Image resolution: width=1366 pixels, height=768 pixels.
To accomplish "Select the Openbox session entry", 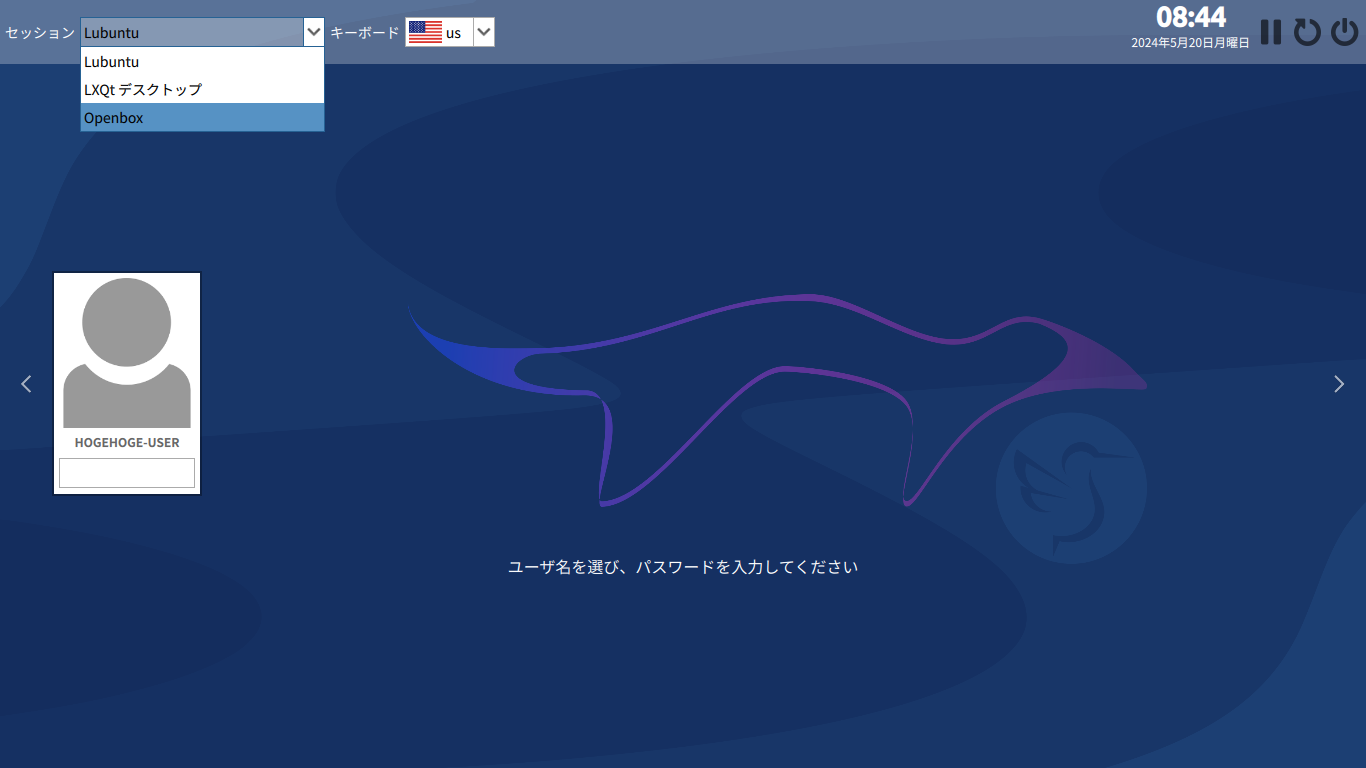I will click(x=203, y=118).
